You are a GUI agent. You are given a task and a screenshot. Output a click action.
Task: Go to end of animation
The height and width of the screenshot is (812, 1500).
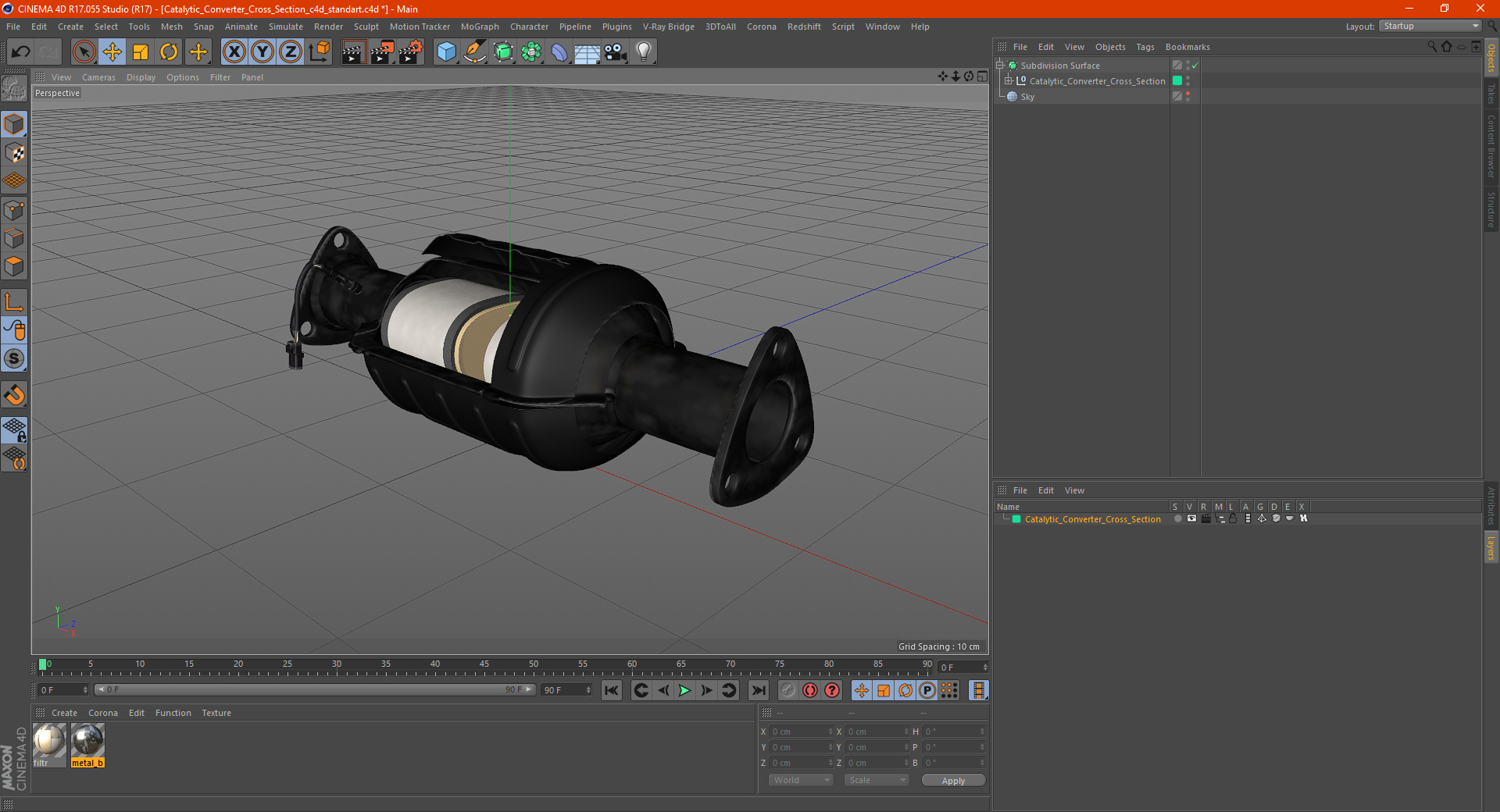[x=758, y=690]
